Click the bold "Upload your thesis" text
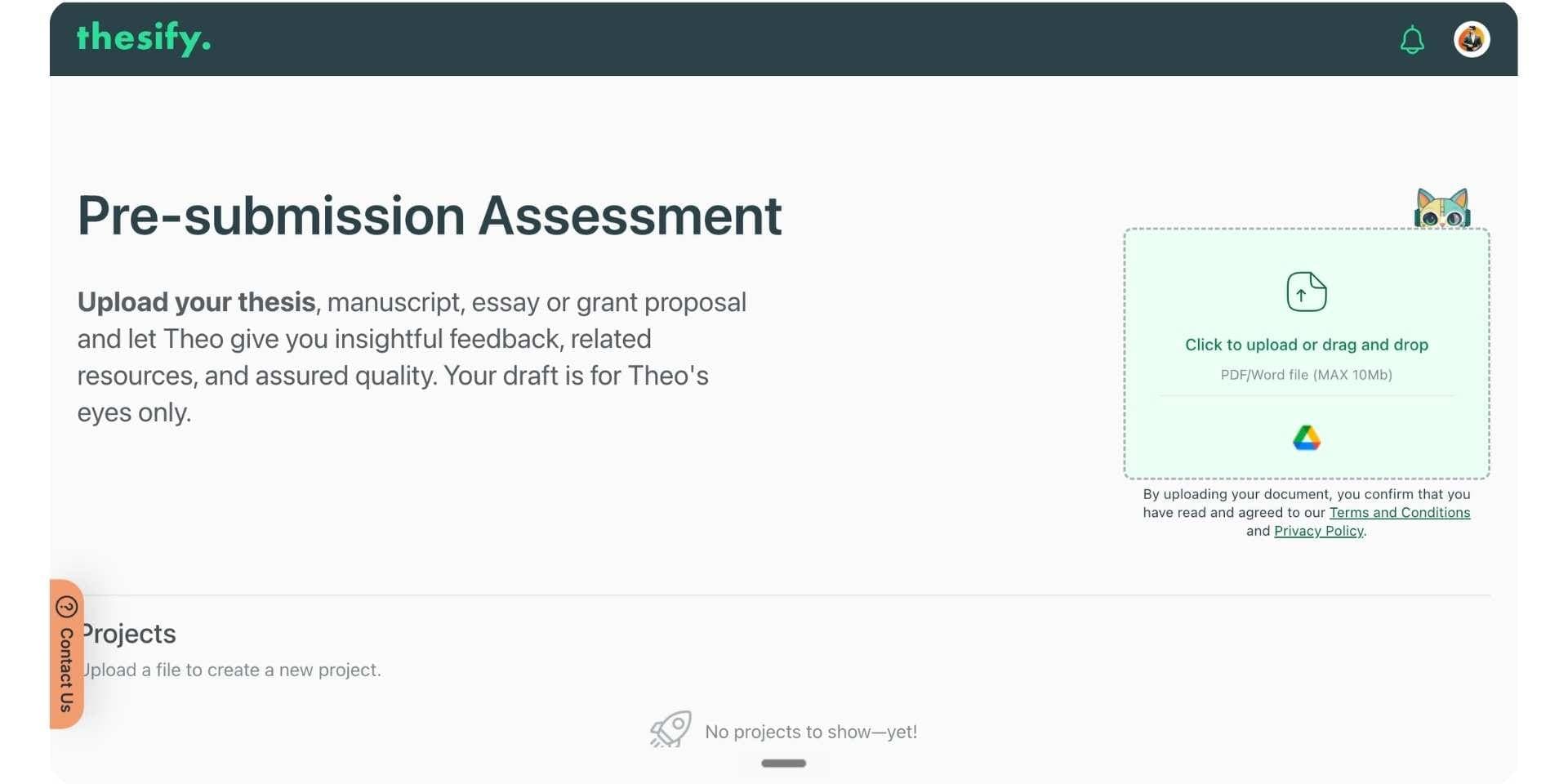This screenshot has height=784, width=1568. click(196, 302)
